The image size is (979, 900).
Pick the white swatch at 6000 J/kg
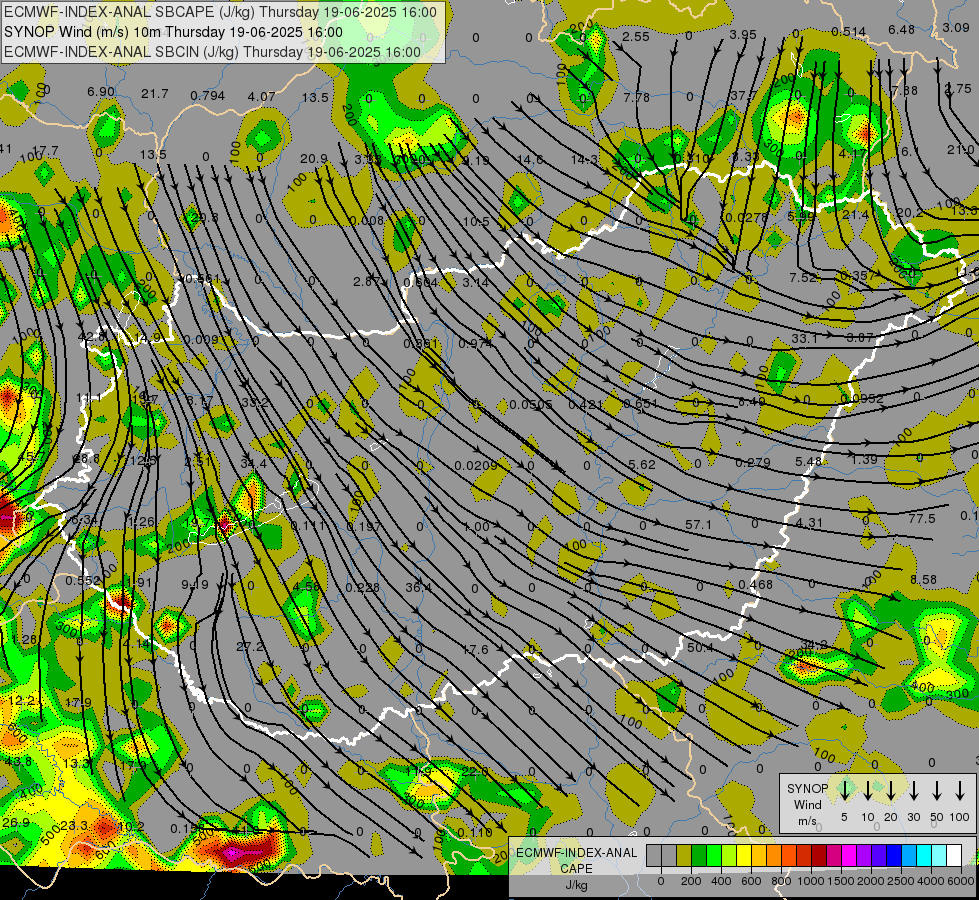(953, 855)
